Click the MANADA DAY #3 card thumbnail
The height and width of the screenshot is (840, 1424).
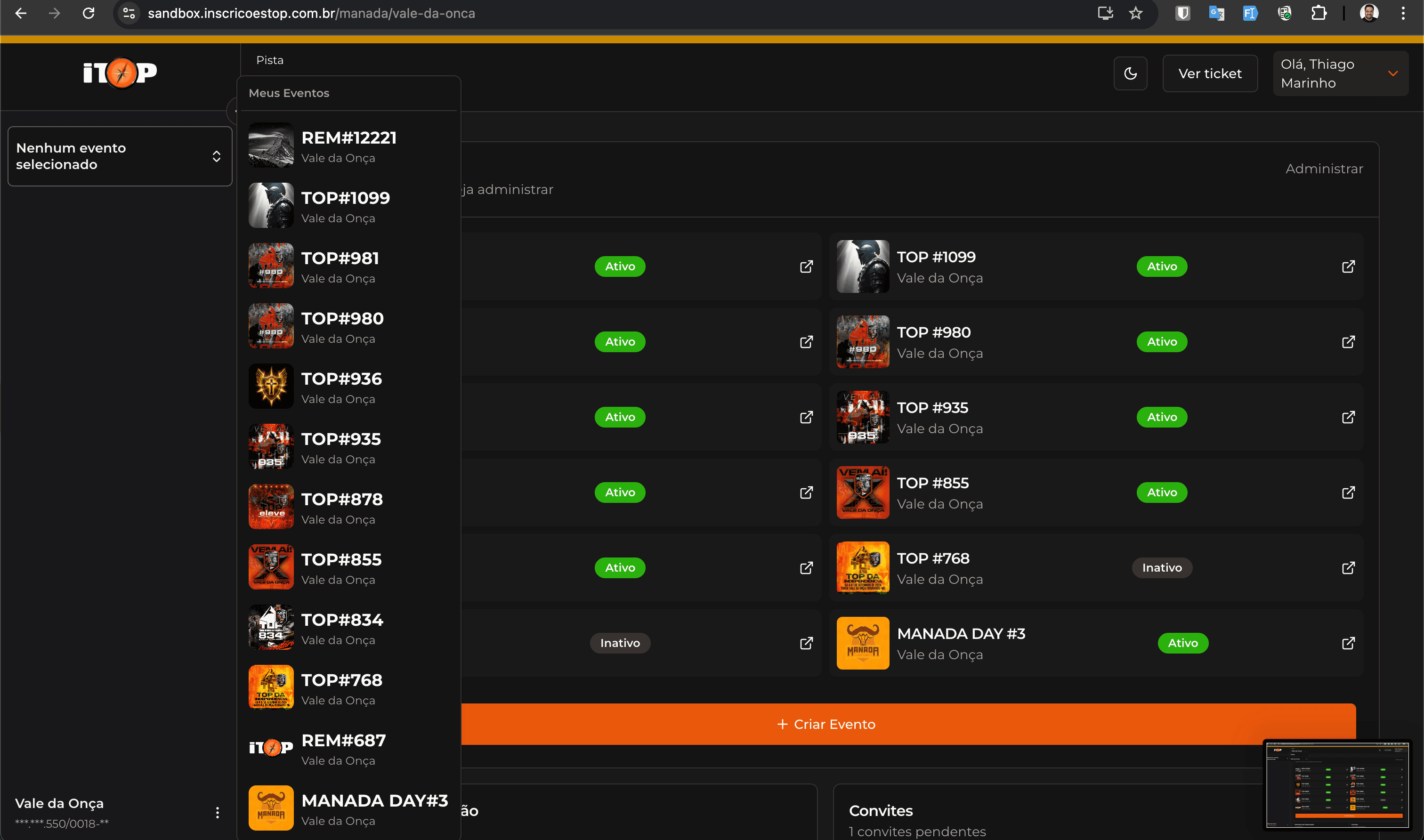point(863,643)
